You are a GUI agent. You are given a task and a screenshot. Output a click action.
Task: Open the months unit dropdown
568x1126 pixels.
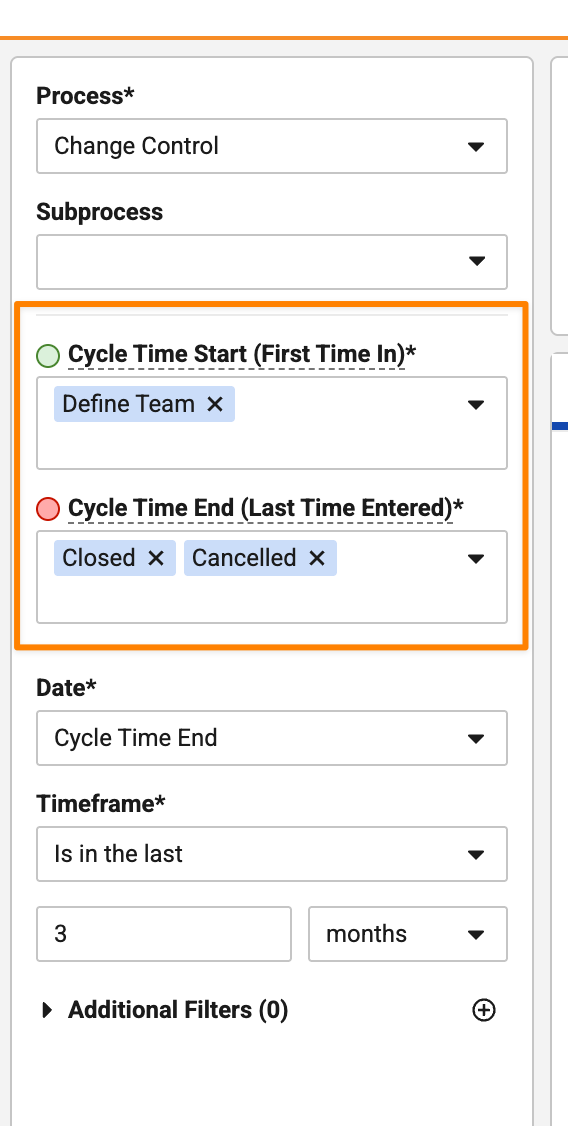click(408, 934)
